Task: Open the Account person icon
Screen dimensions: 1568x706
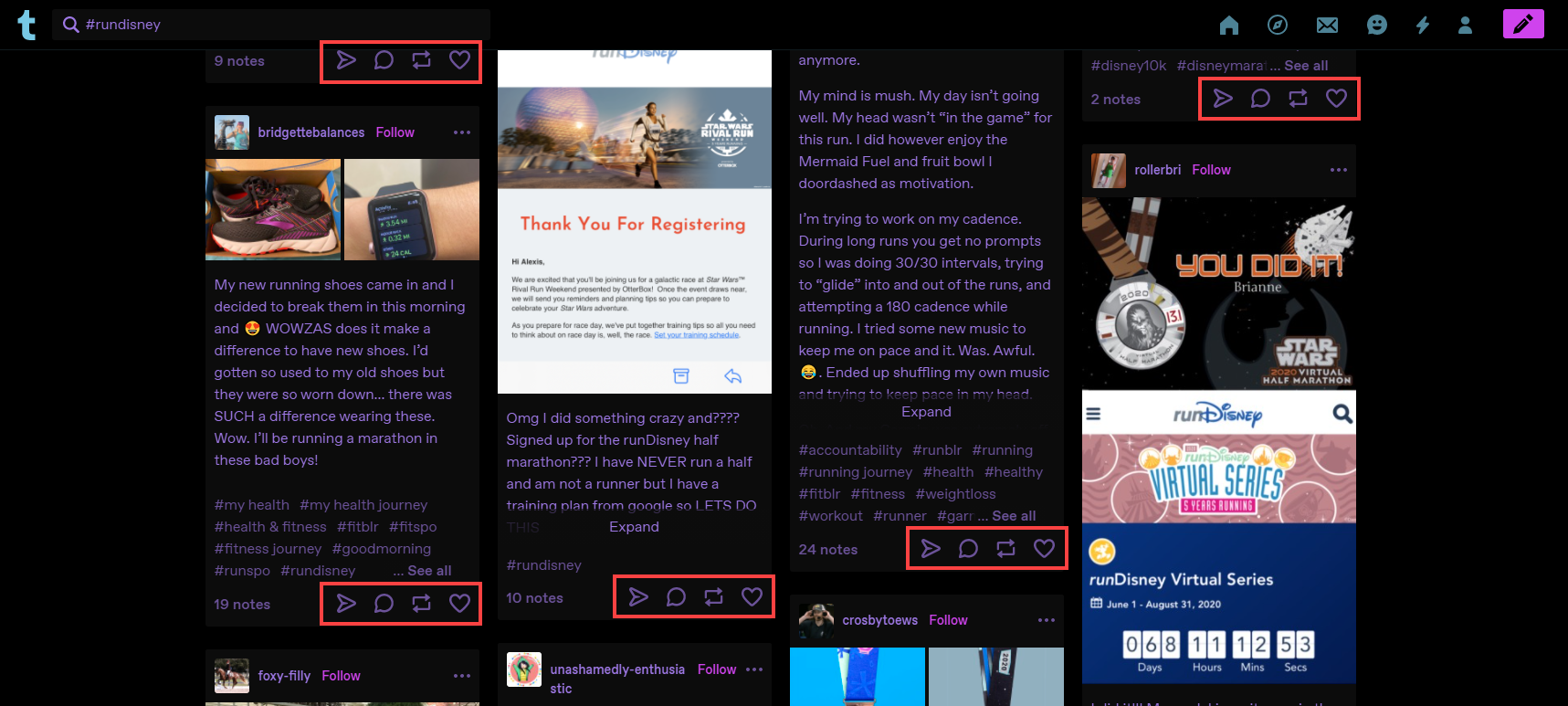Action: (x=1465, y=25)
